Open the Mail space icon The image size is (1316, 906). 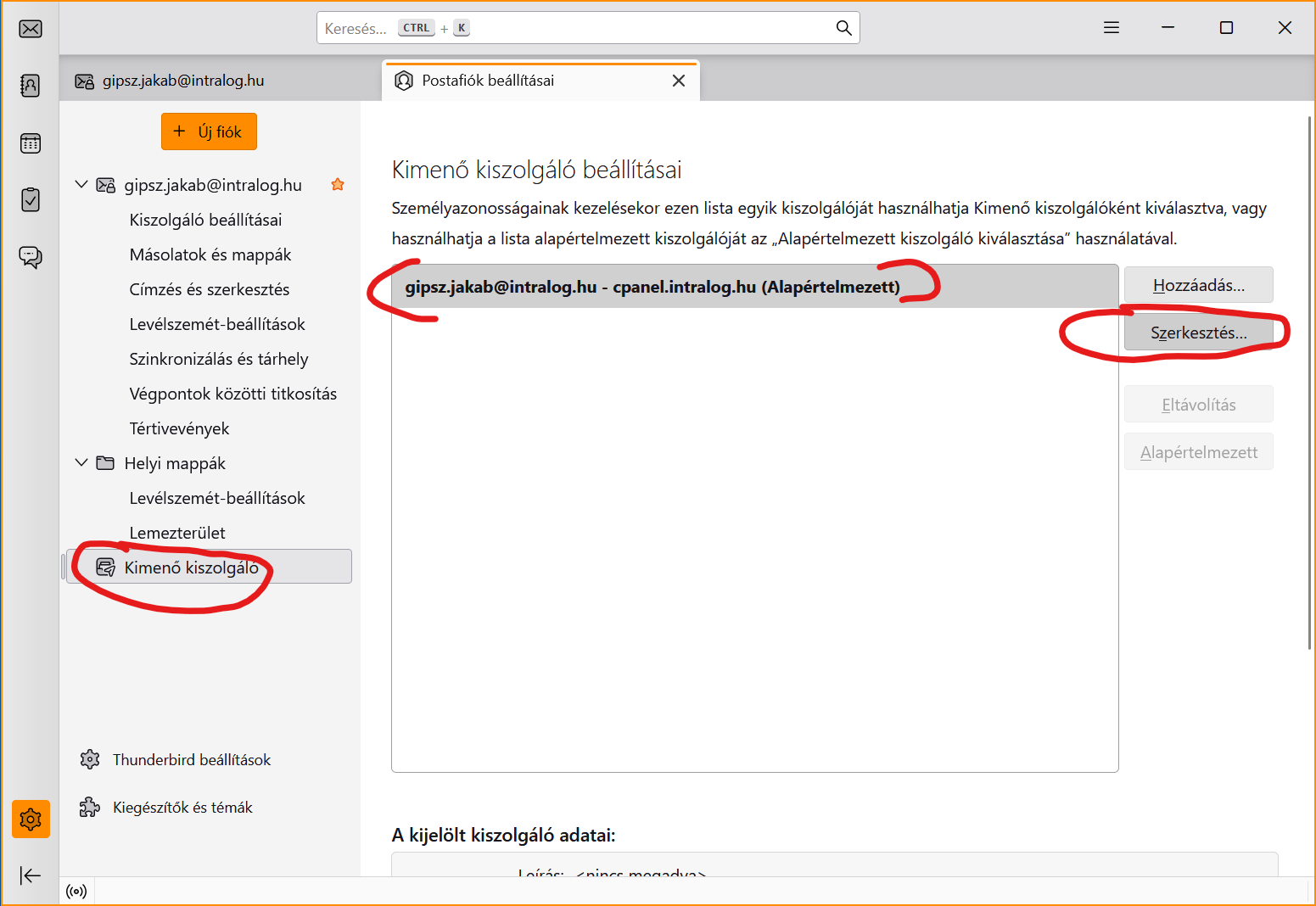click(x=31, y=29)
